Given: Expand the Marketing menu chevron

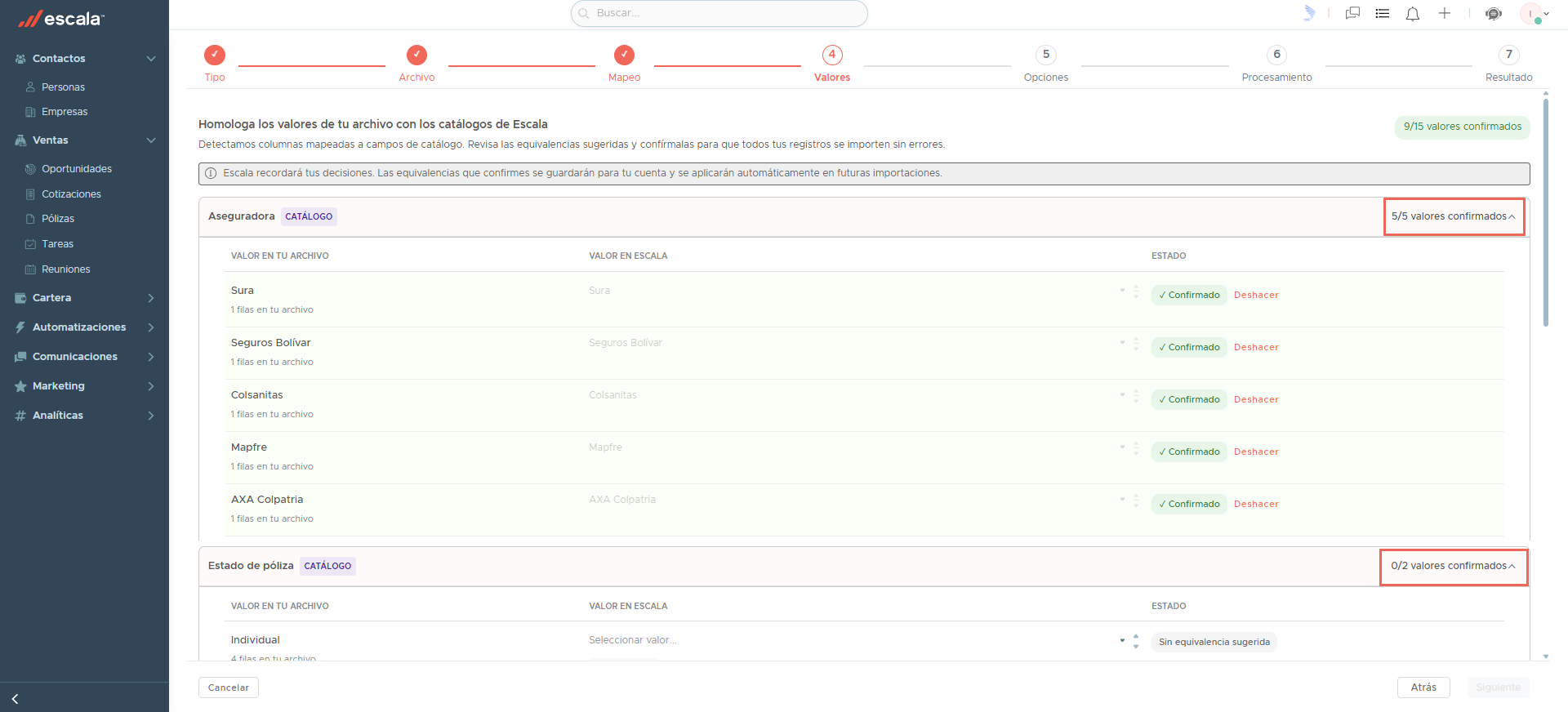Looking at the screenshot, I should point(151,386).
